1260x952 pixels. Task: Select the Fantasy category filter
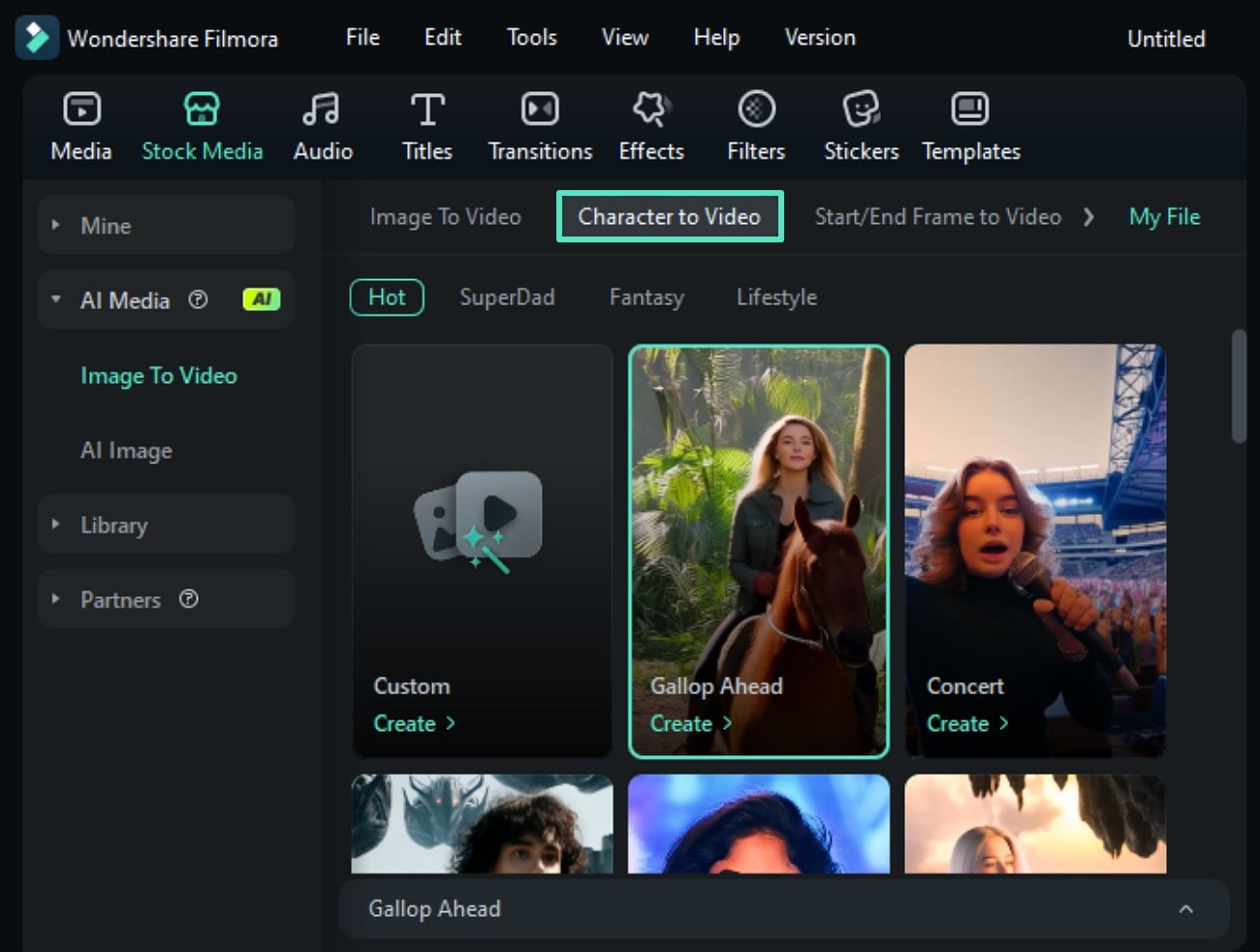[646, 297]
